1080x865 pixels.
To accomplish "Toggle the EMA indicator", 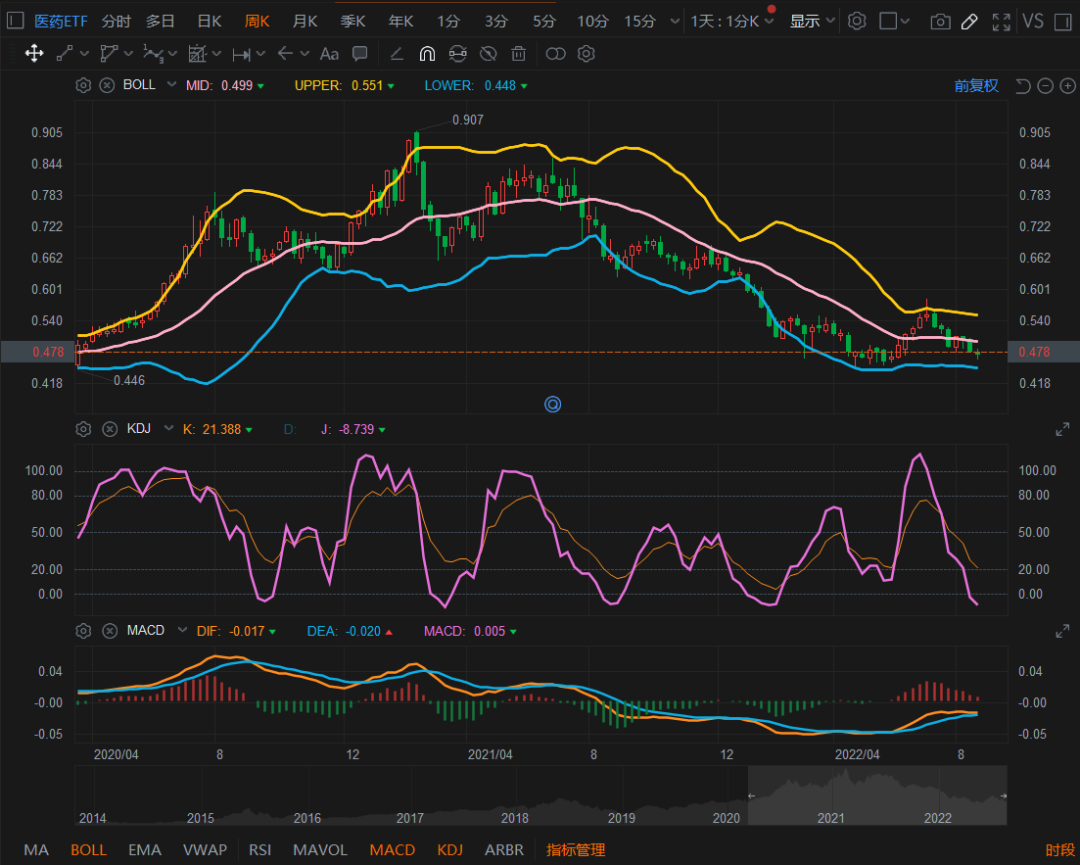I will pos(145,850).
